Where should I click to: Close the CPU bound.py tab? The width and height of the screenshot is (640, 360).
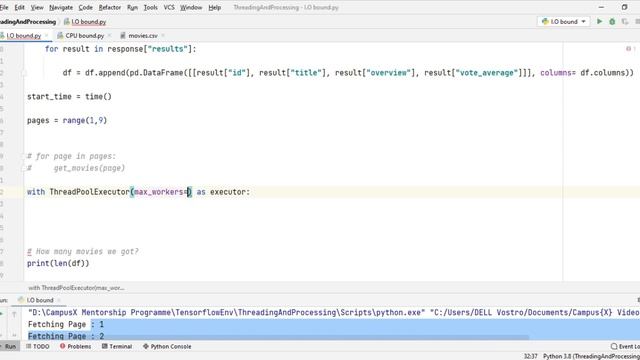coord(109,36)
